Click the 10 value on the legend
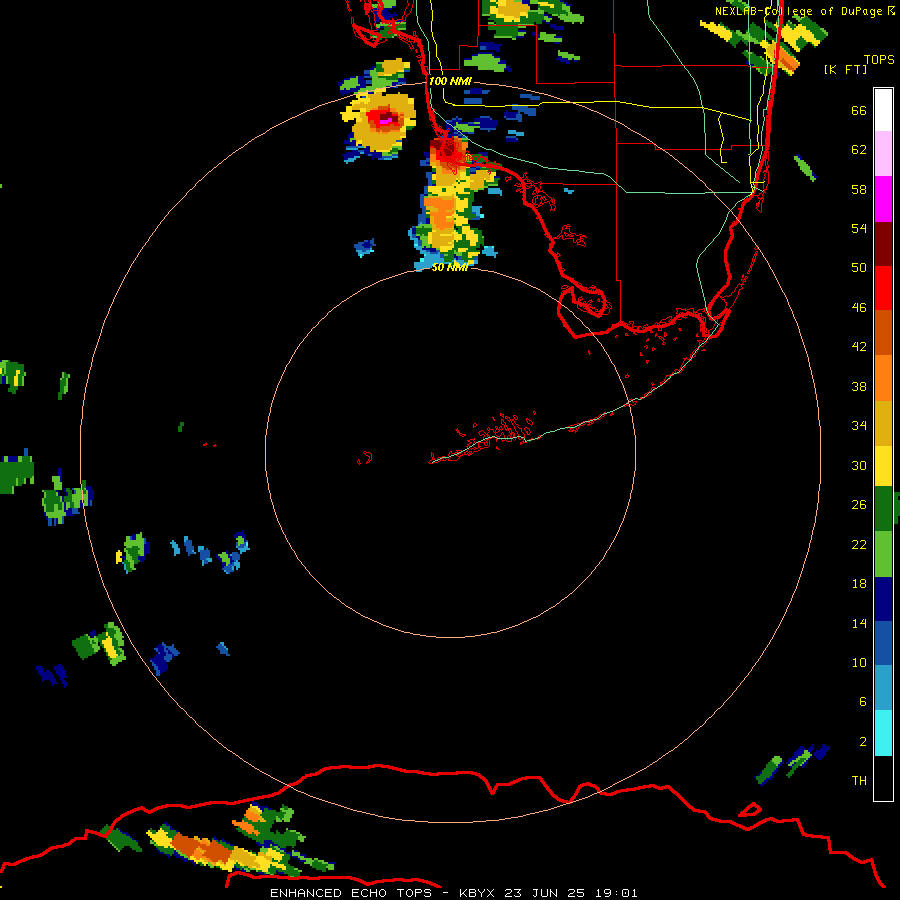The image size is (900, 900). point(859,663)
